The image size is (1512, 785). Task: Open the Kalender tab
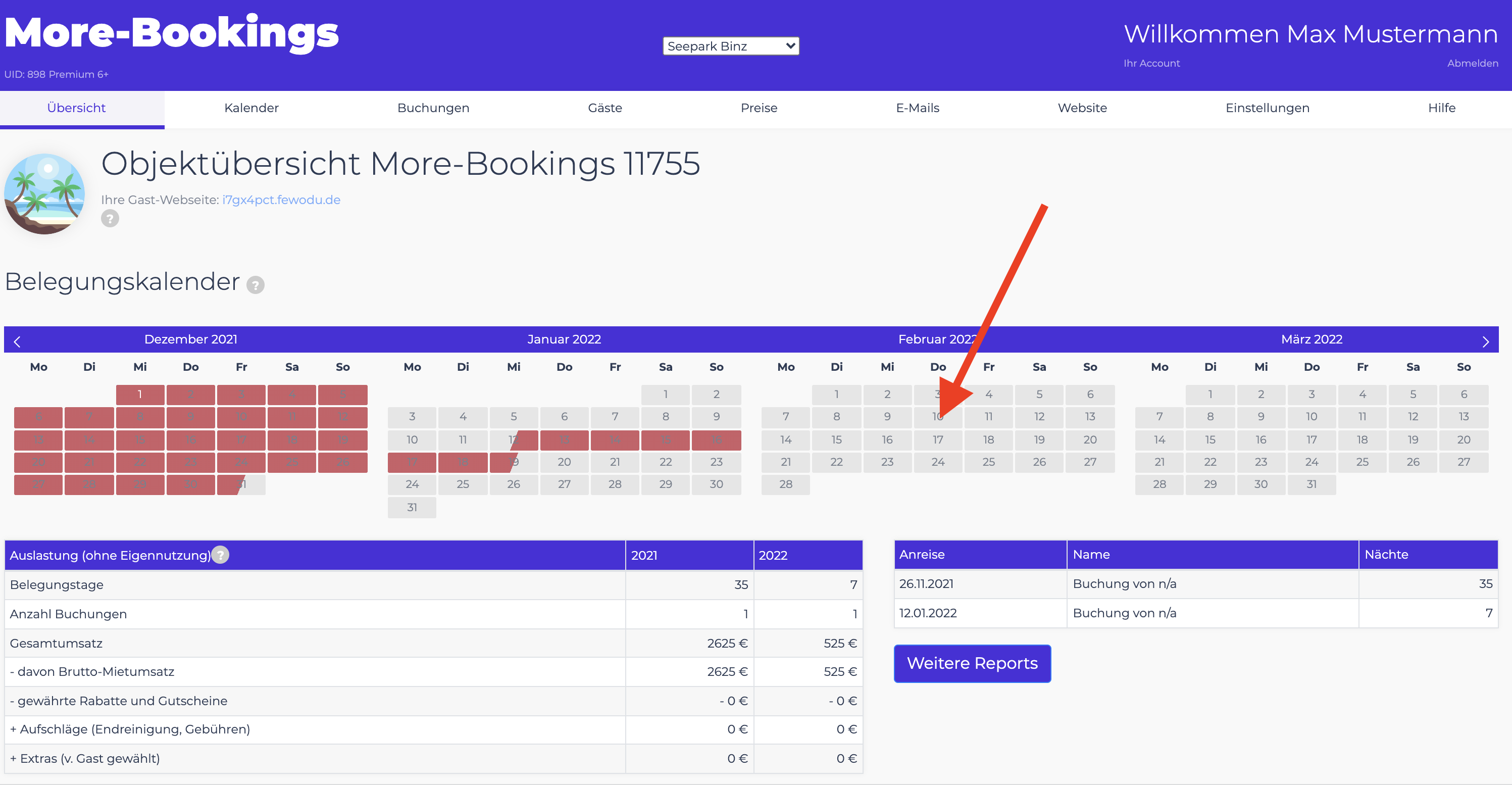point(251,108)
